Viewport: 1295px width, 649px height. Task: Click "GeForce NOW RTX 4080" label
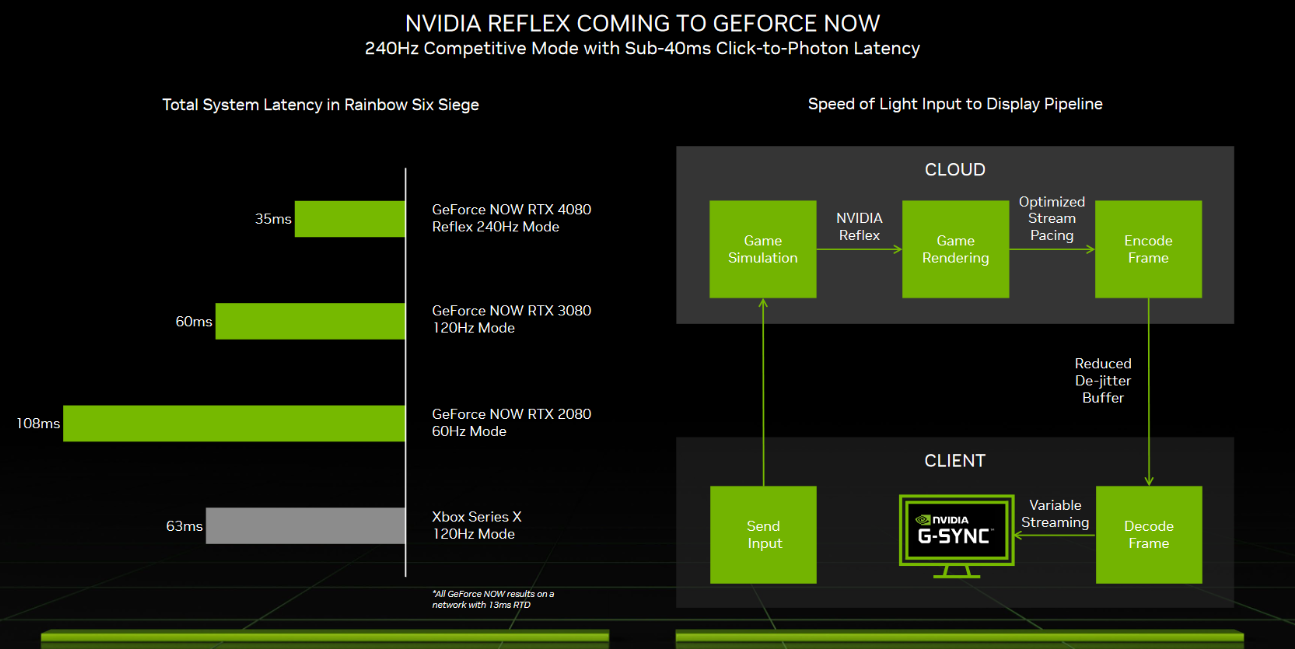[x=512, y=210]
